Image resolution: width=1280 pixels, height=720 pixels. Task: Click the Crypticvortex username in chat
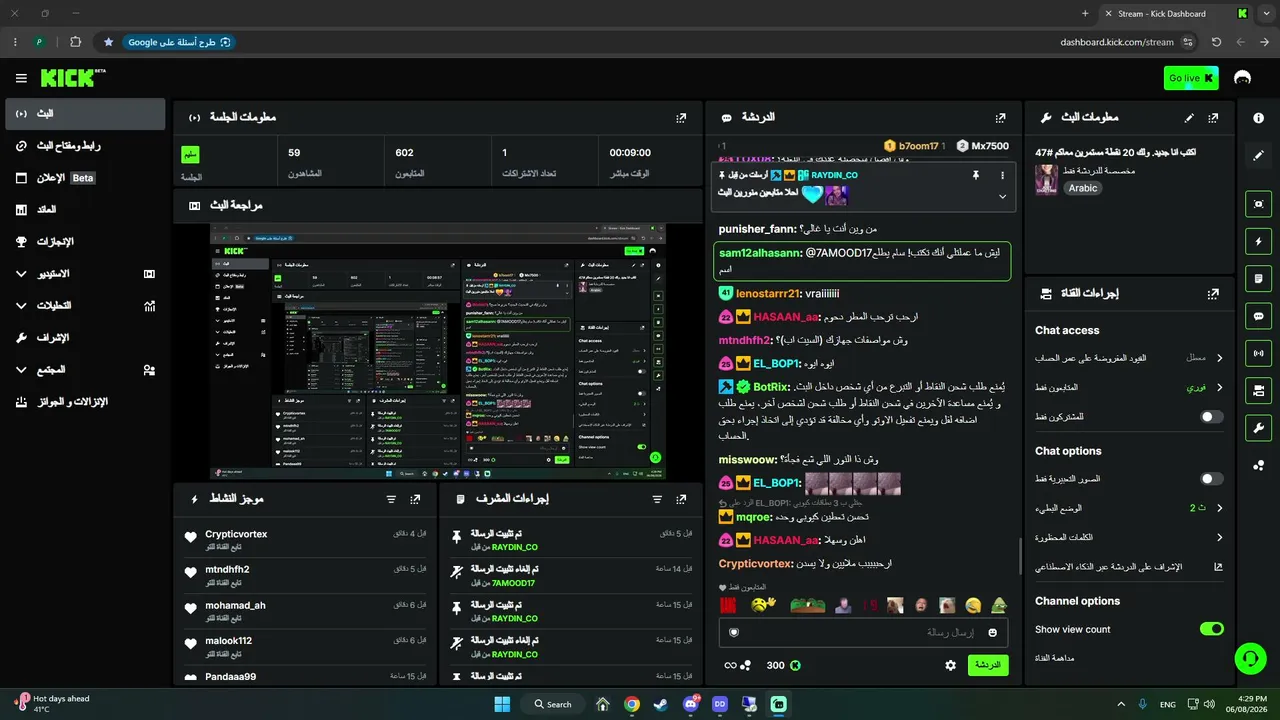click(x=755, y=564)
